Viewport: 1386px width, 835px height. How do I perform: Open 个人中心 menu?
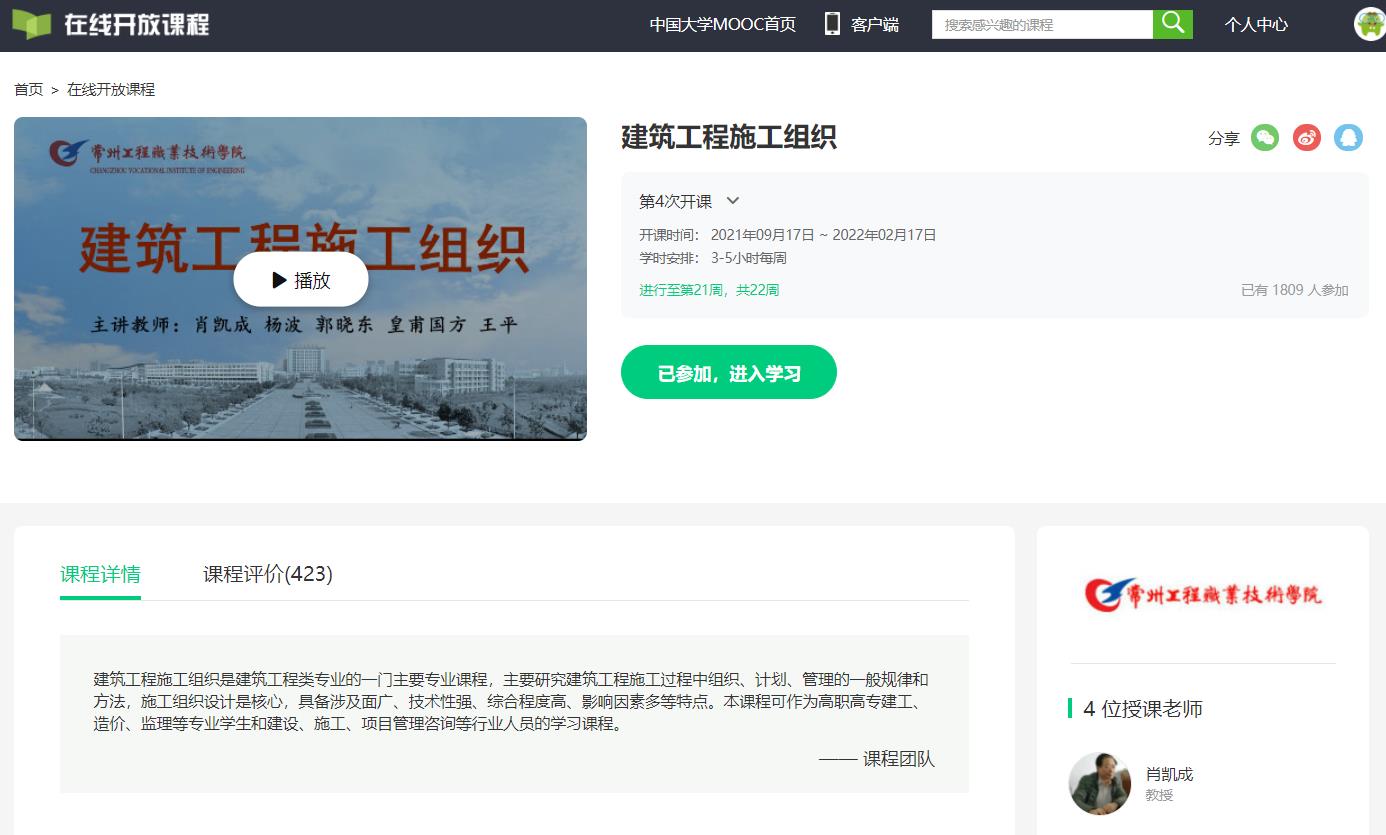coord(1256,25)
